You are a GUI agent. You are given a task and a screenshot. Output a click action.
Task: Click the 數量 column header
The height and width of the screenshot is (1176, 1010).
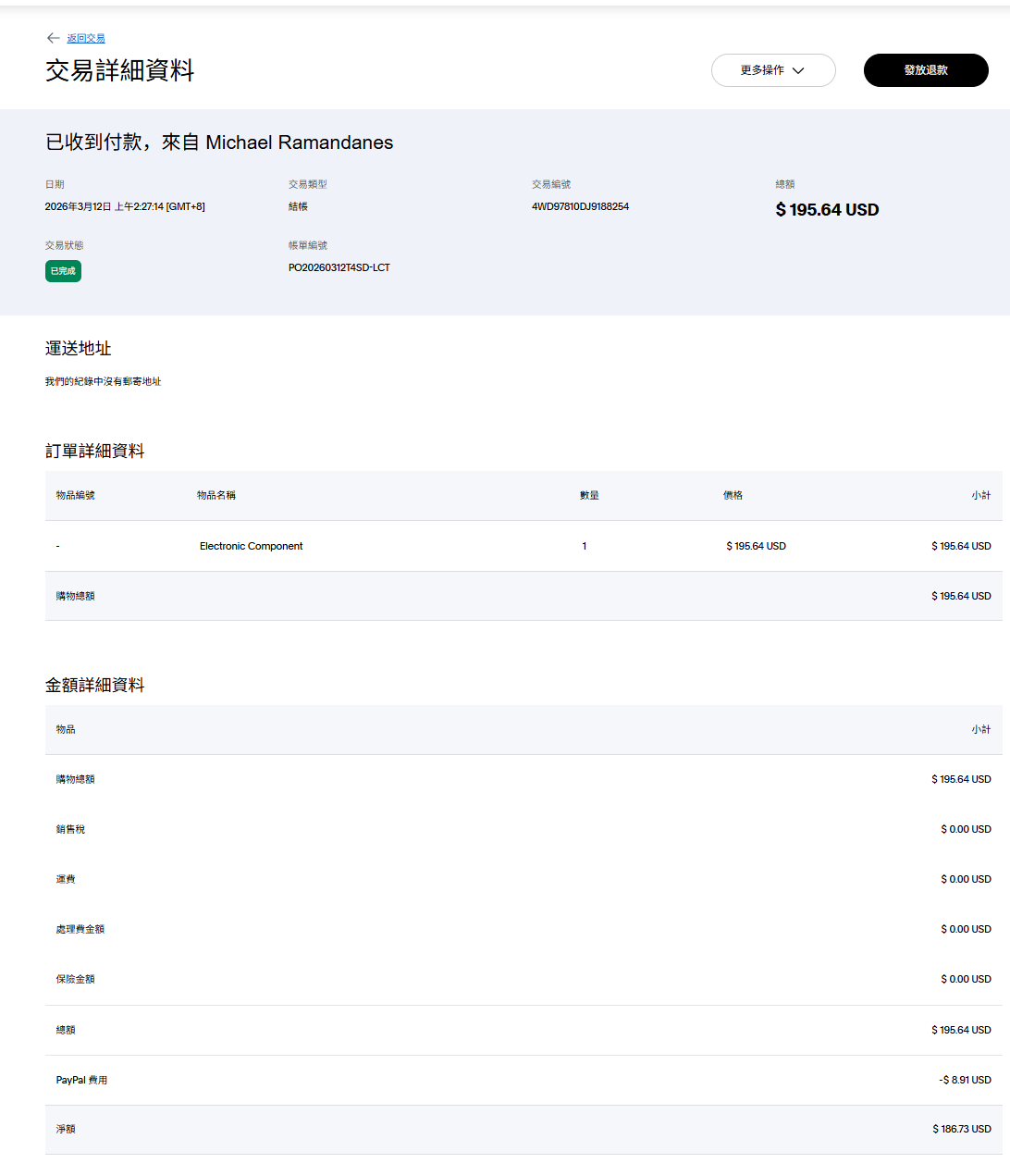tap(589, 495)
